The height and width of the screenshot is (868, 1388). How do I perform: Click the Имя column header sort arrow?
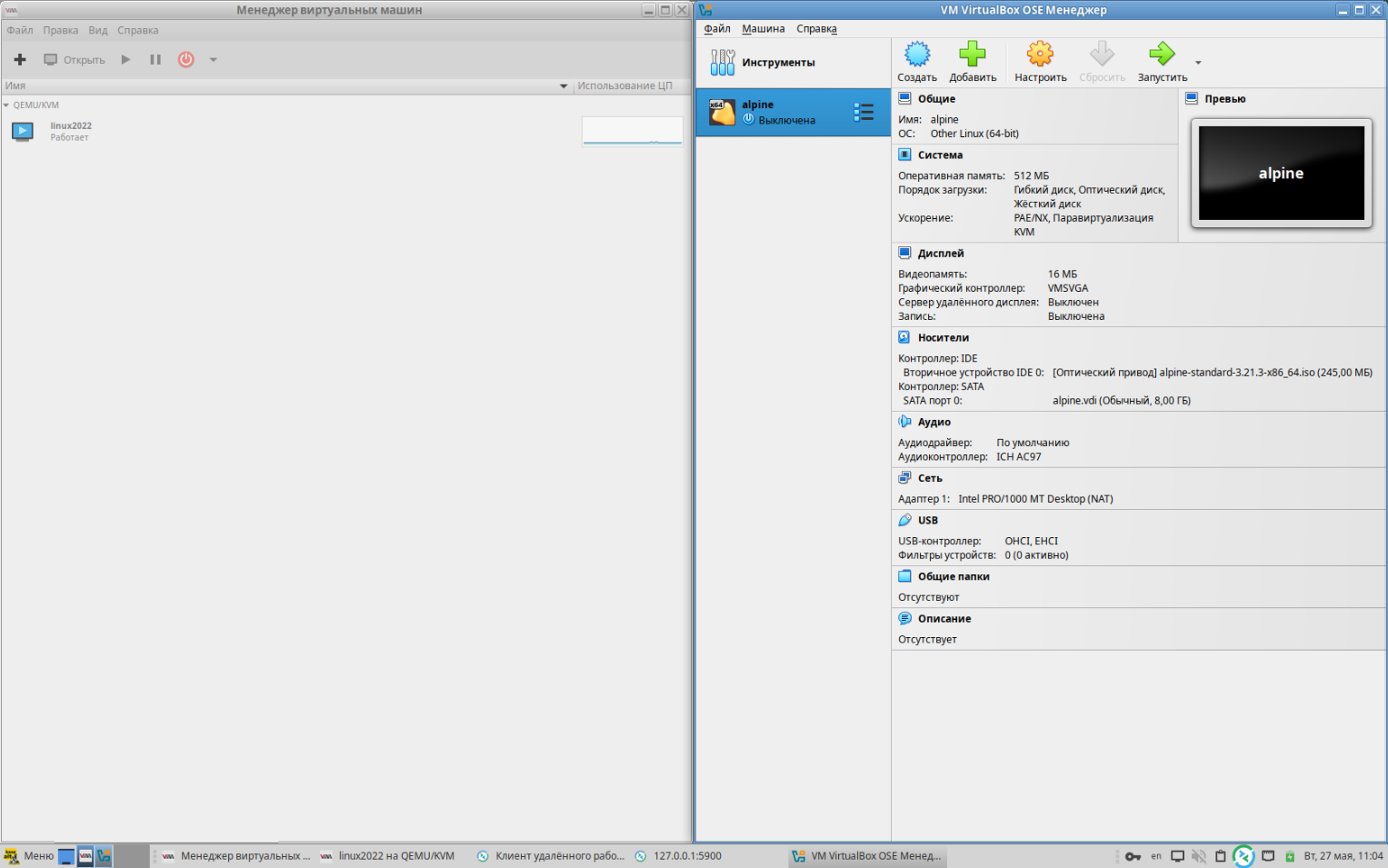tap(564, 86)
